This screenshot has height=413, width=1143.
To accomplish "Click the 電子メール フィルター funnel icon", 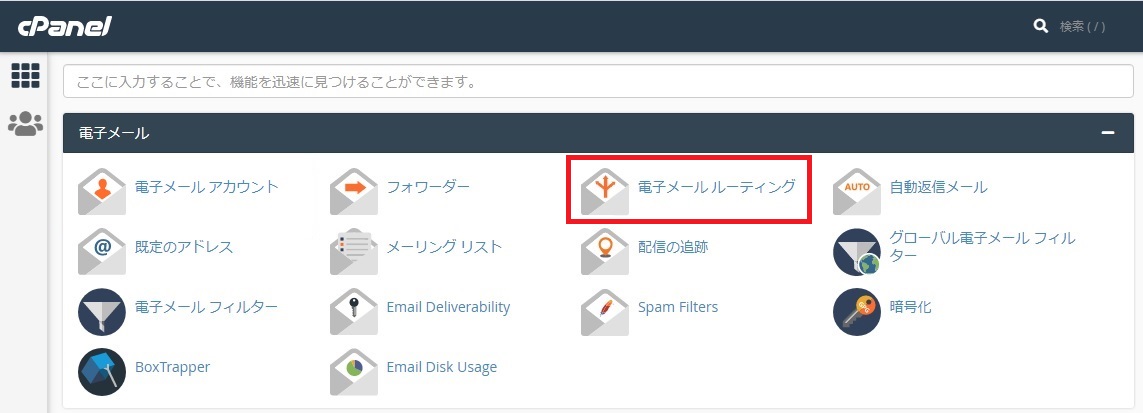I will pyautogui.click(x=102, y=312).
